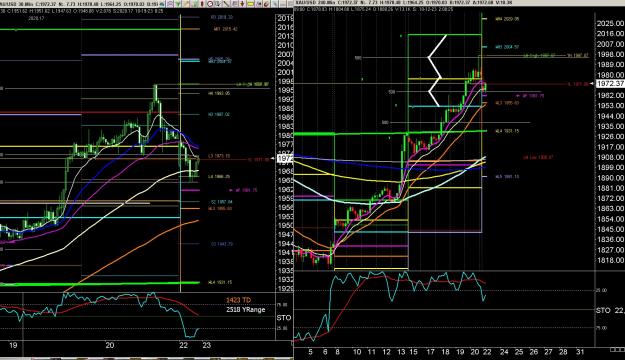Screen dimensions: 625x360
Task: Click 1953.00 on right chart price axis
Action: coord(610,106)
